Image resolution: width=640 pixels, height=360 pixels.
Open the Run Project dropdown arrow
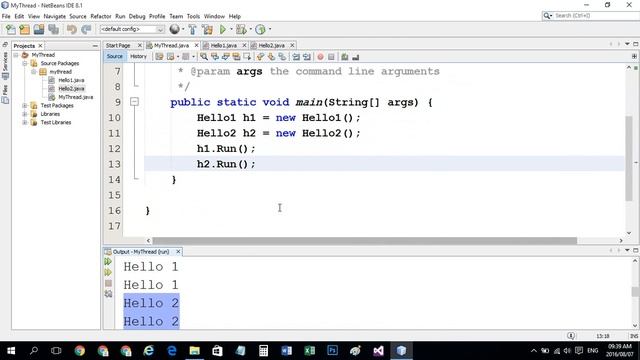click(x=231, y=29)
